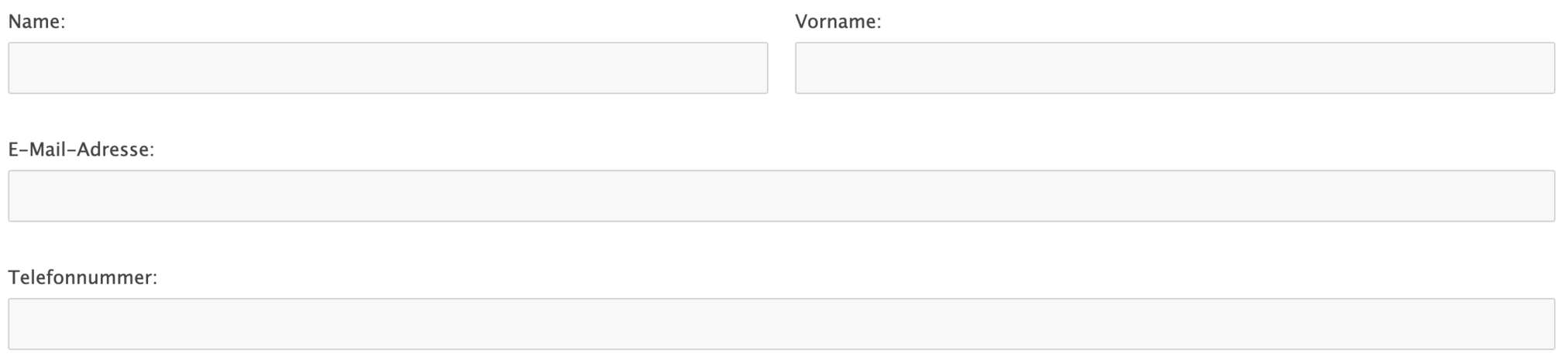This screenshot has height=364, width=1568.
Task: Click the "Vorname:" label text
Action: 837,22
